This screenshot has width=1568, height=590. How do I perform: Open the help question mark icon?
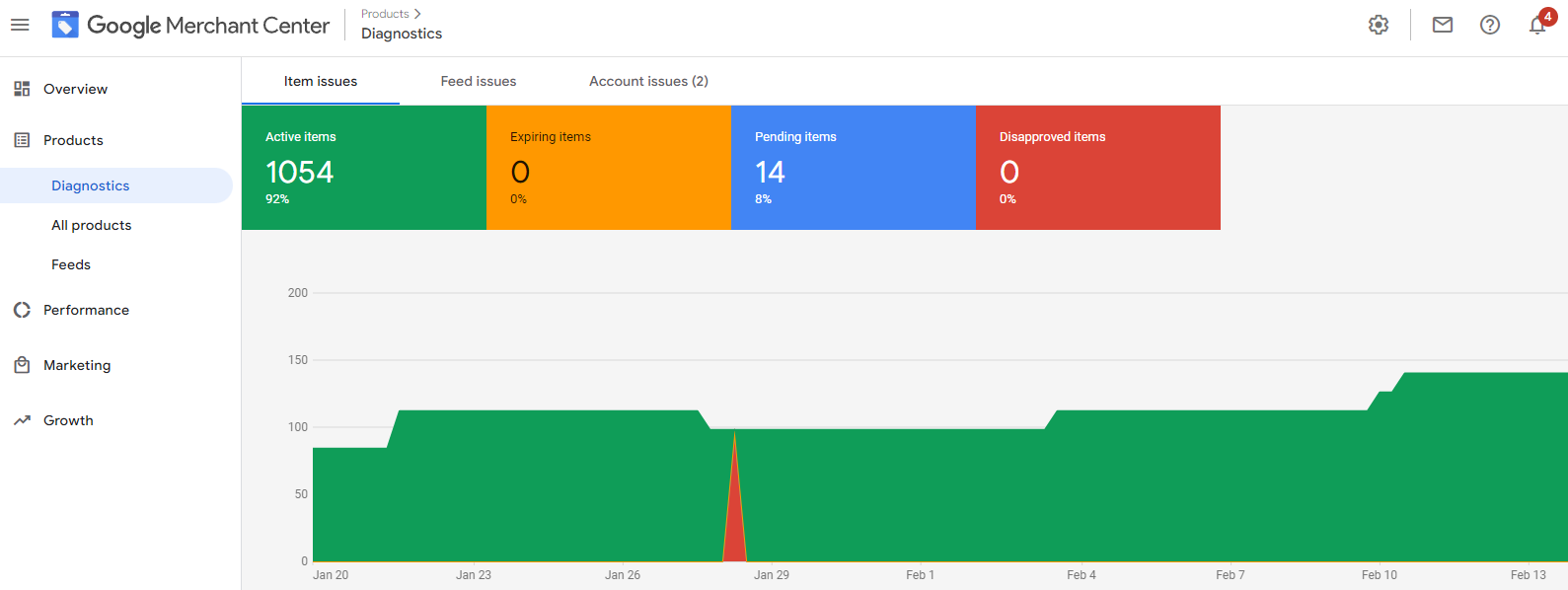coord(1490,25)
